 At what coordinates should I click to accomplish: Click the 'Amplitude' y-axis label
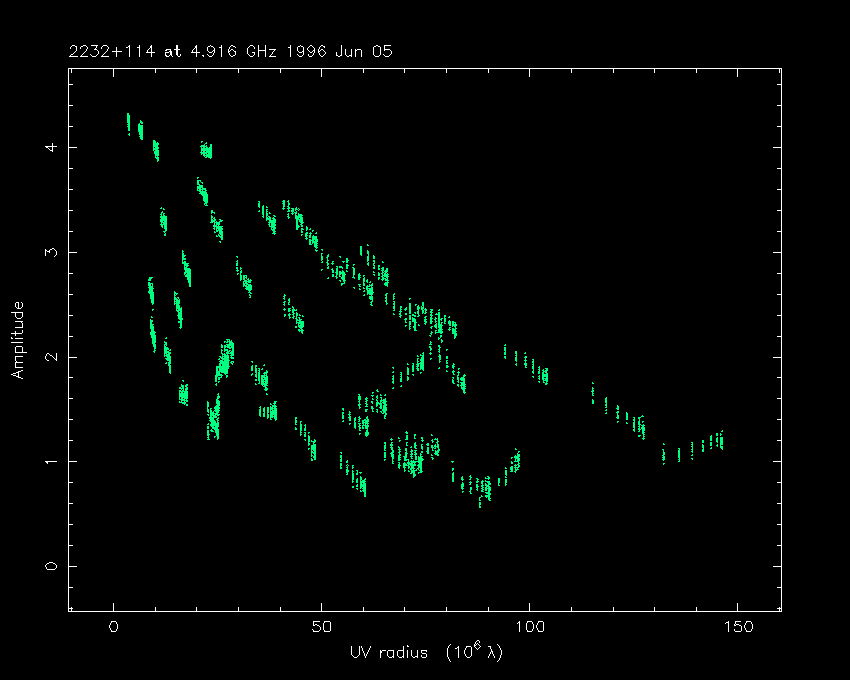click(x=17, y=342)
